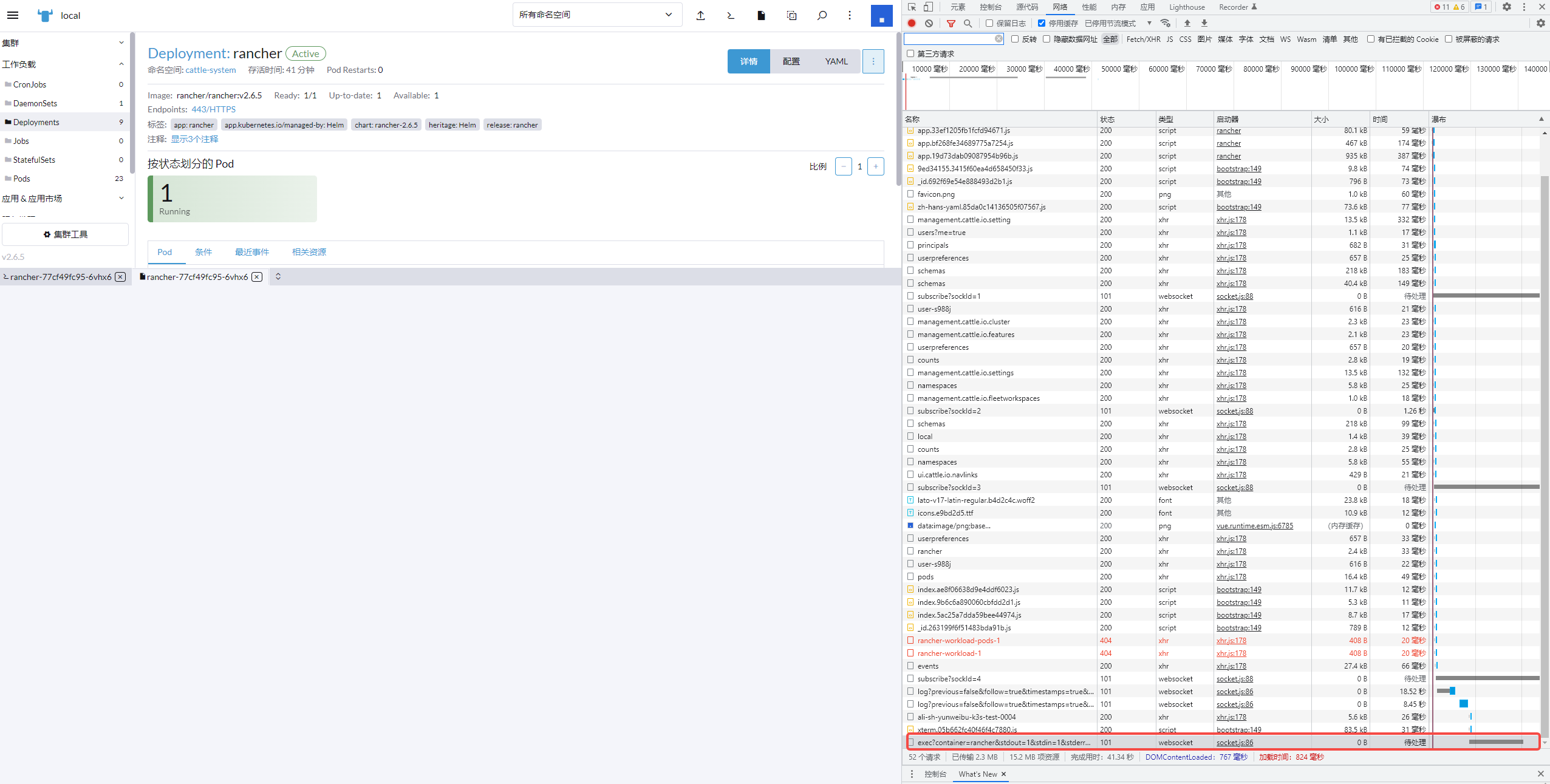Disable the 停用缓存 checkbox
The image size is (1550, 784).
[1042, 22]
